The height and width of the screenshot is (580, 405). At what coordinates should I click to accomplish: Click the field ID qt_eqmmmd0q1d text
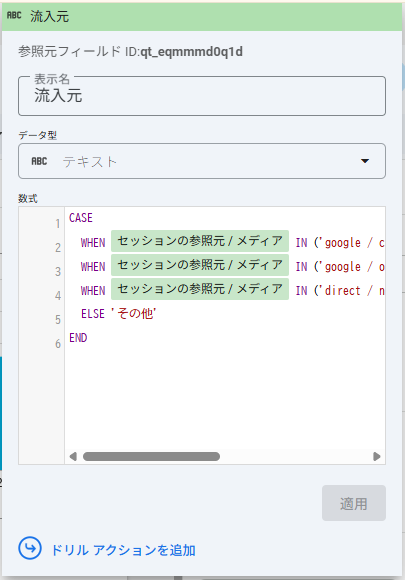(192, 52)
